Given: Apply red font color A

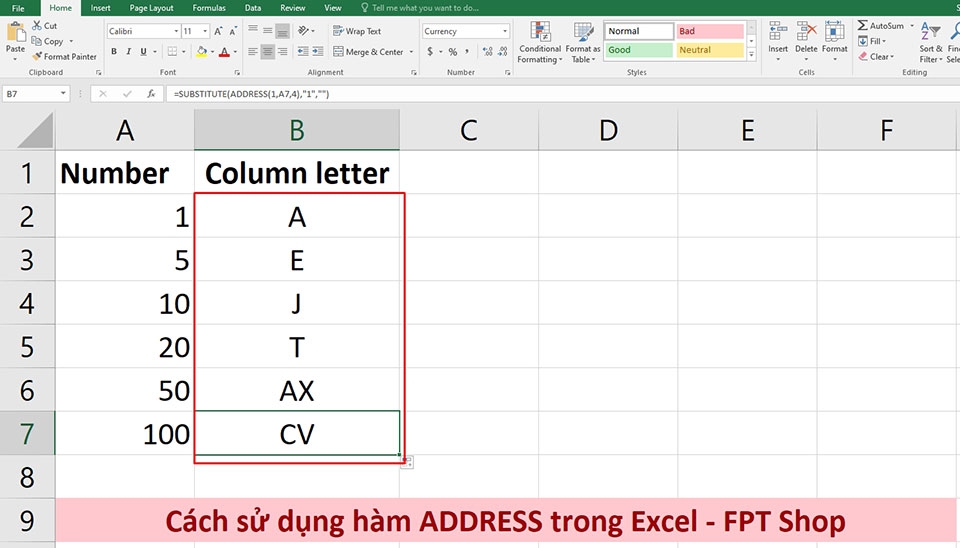Looking at the screenshot, I should click(225, 52).
